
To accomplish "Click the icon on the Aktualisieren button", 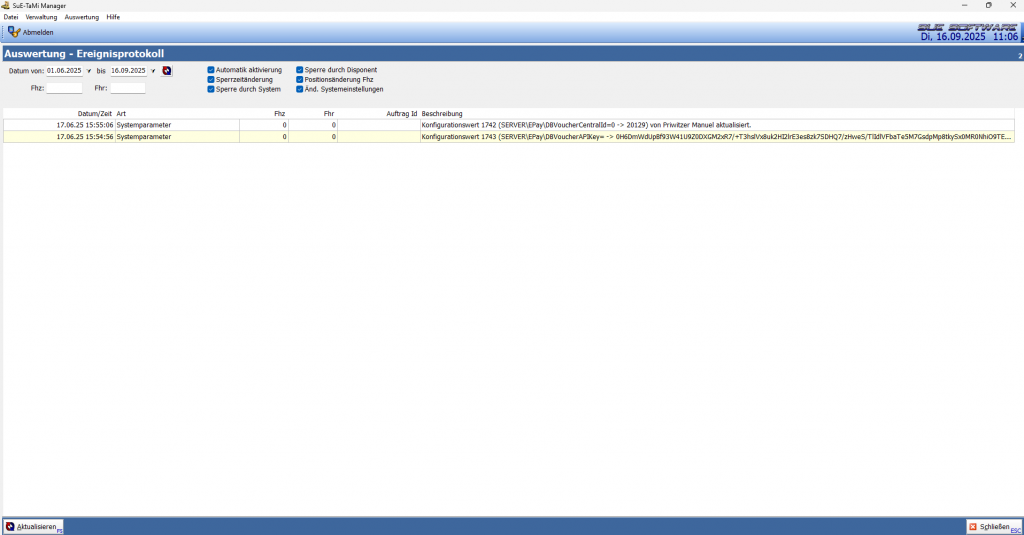I will [x=10, y=526].
